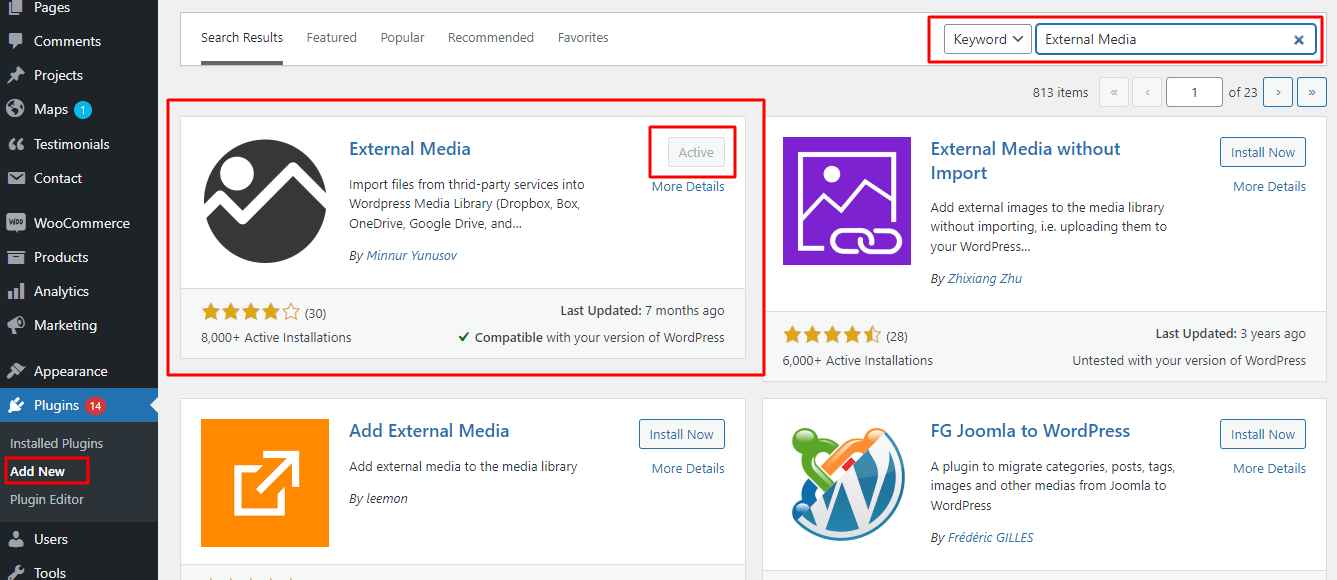
Task: Switch to the Popular tab
Action: (402, 38)
